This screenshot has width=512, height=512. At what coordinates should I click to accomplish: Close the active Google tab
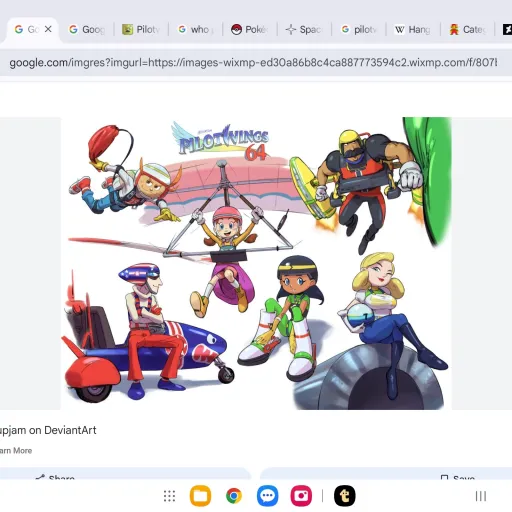[48, 29]
